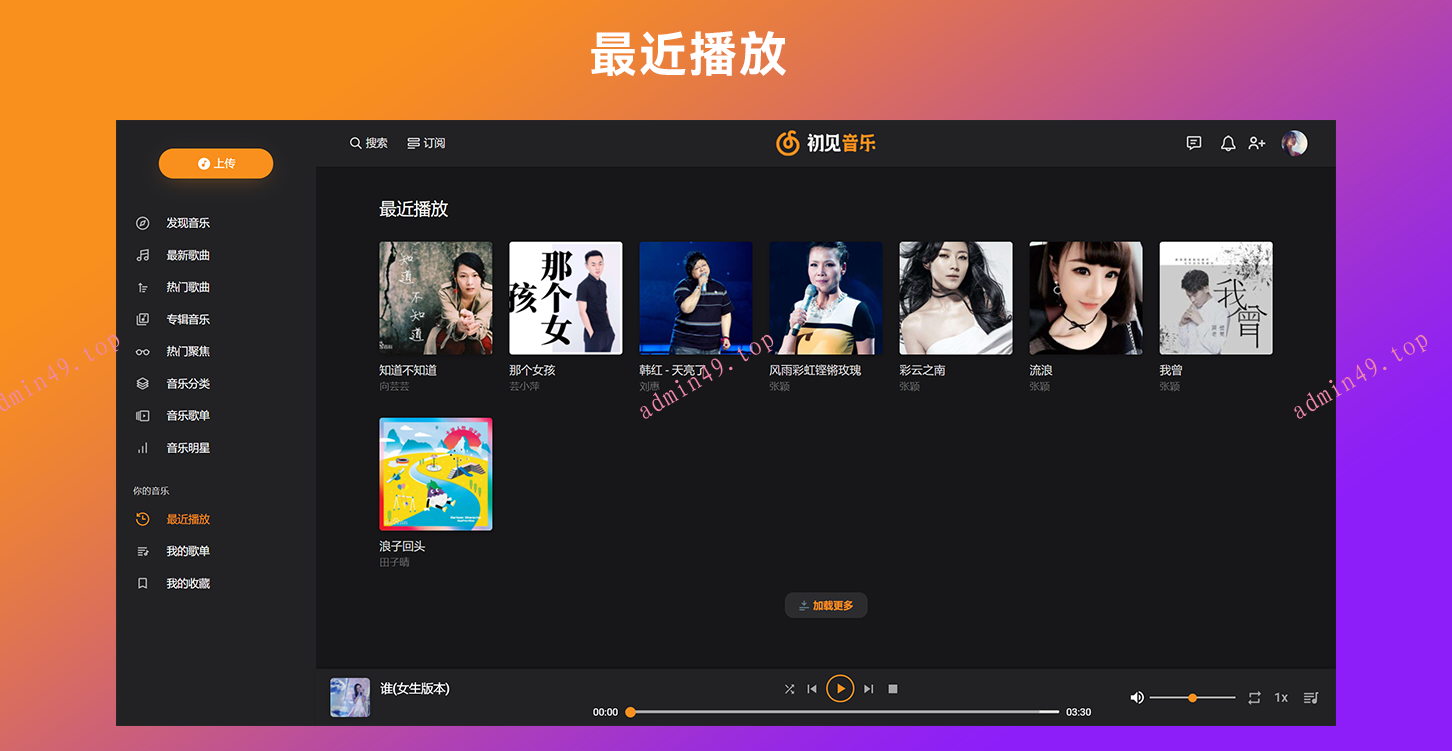Toggle the repeat loop mode
The height and width of the screenshot is (751, 1452).
1254,698
